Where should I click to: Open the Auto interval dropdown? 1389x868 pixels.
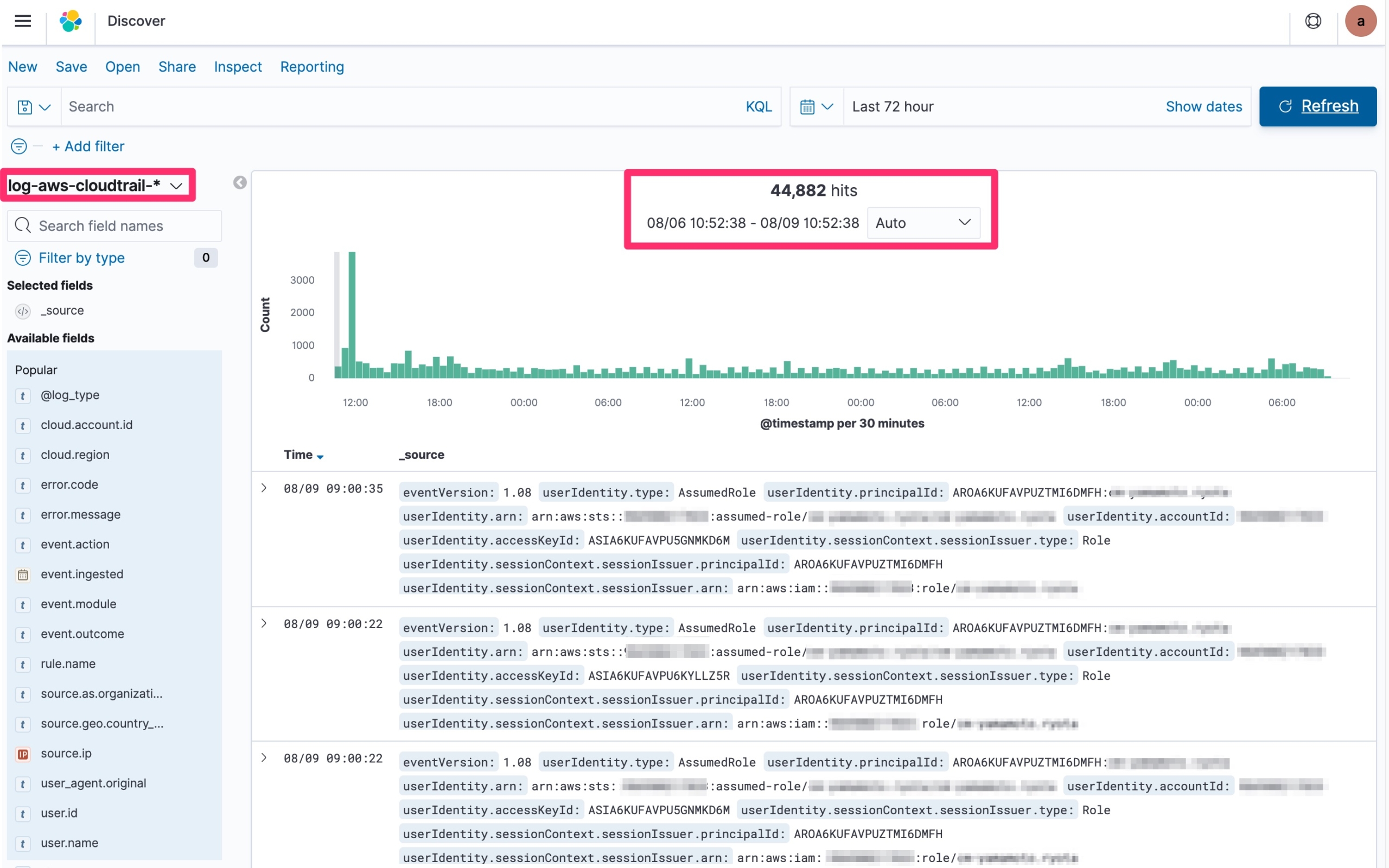tap(923, 223)
